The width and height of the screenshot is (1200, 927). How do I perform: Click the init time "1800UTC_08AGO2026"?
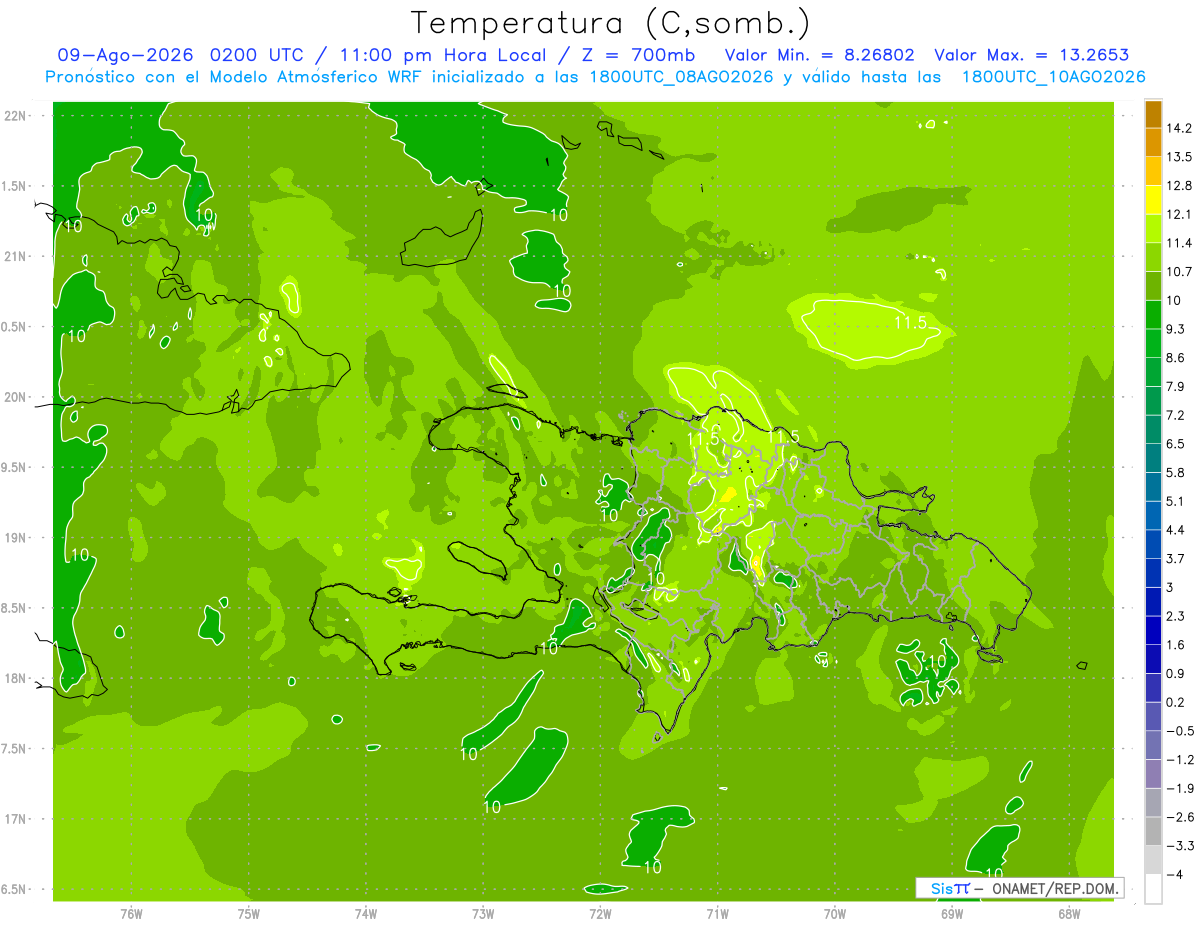(683, 77)
